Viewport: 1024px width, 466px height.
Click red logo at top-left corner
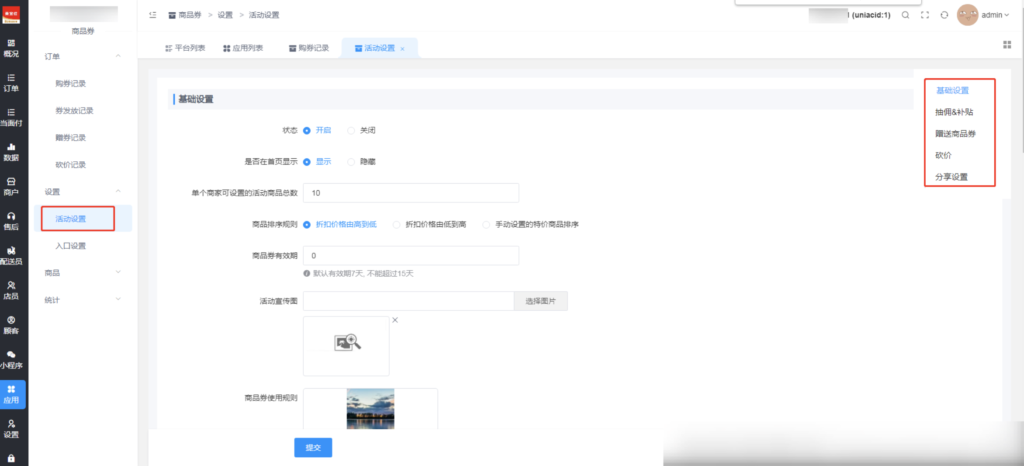(x=11, y=14)
